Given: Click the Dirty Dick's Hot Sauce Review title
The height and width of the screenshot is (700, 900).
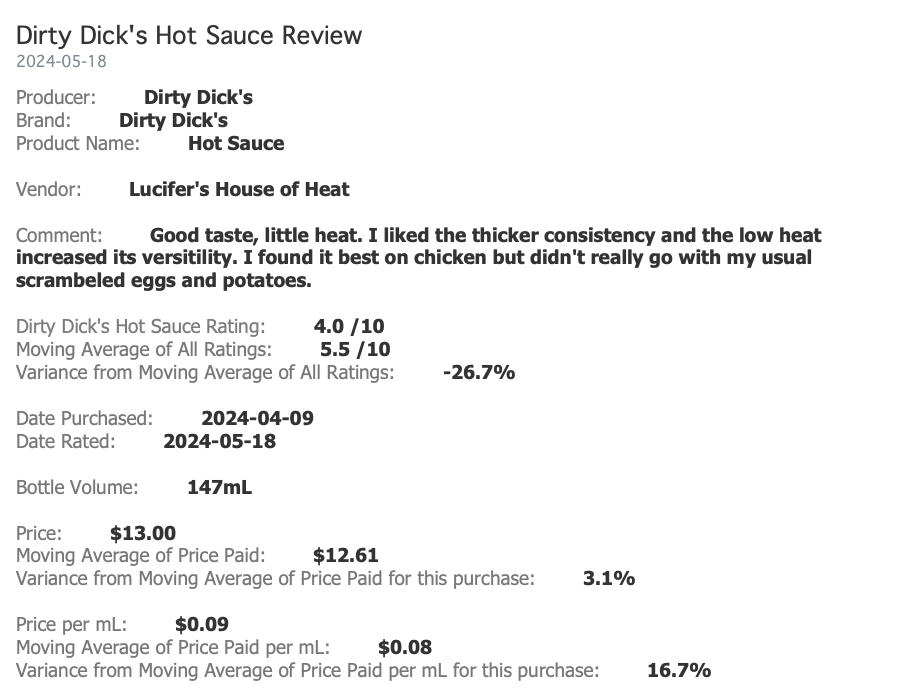Looking at the screenshot, I should tap(189, 36).
